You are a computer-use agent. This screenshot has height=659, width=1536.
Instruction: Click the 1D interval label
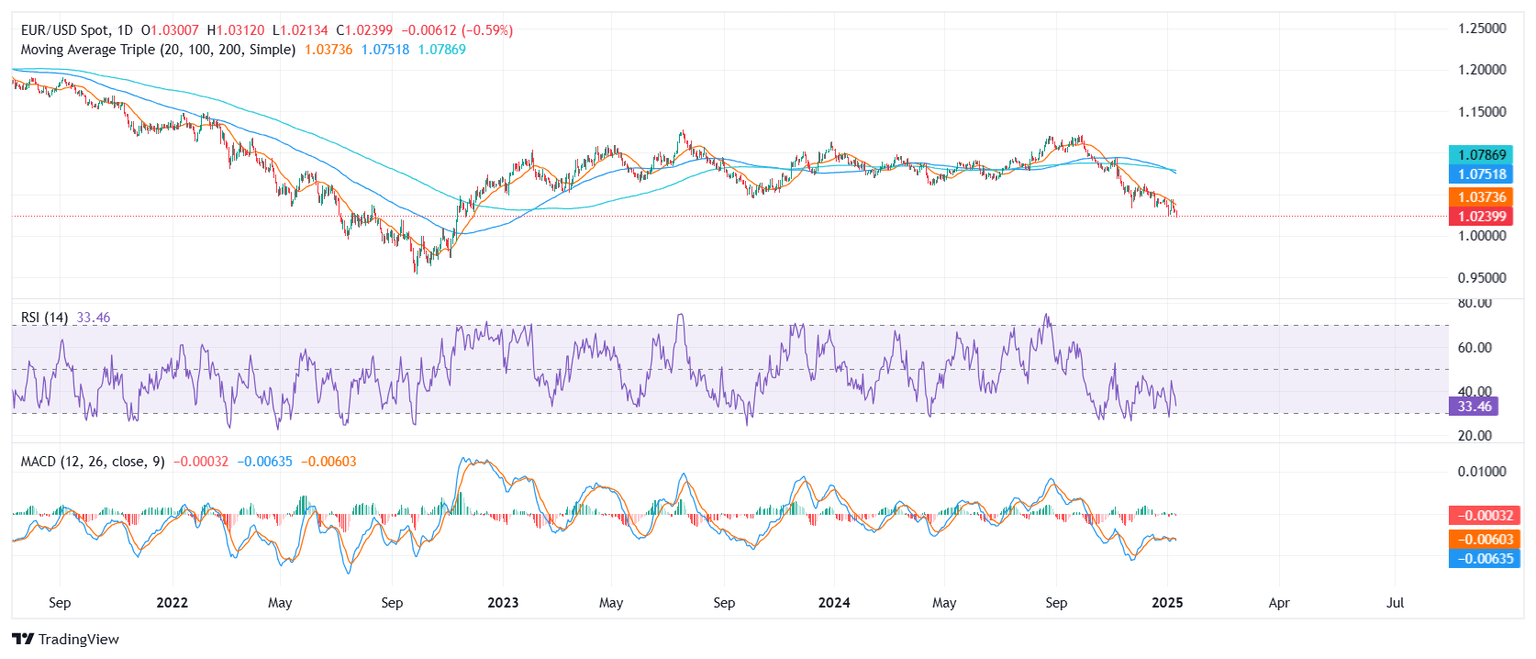pyautogui.click(x=125, y=31)
